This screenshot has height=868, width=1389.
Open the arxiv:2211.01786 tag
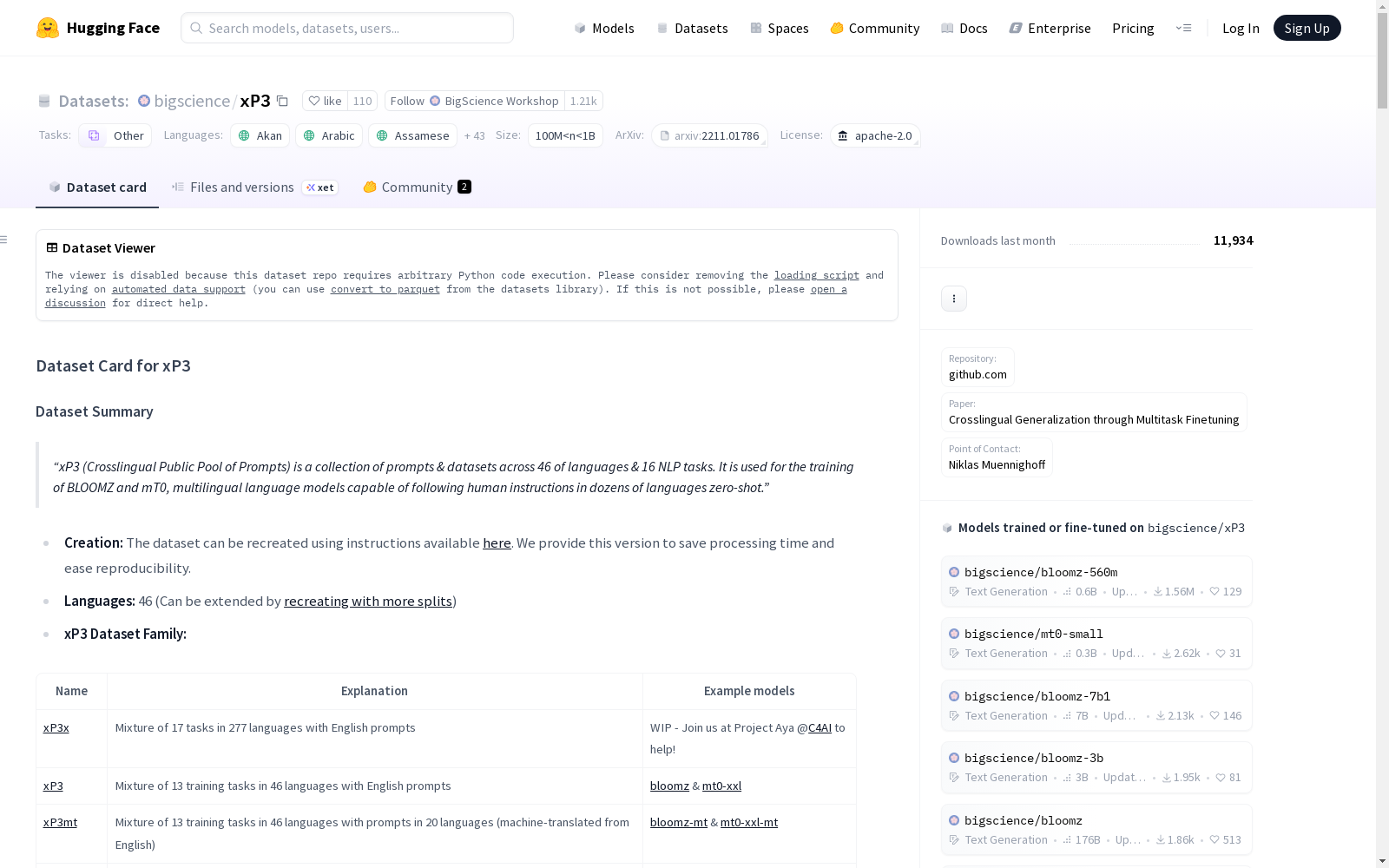pos(710,135)
